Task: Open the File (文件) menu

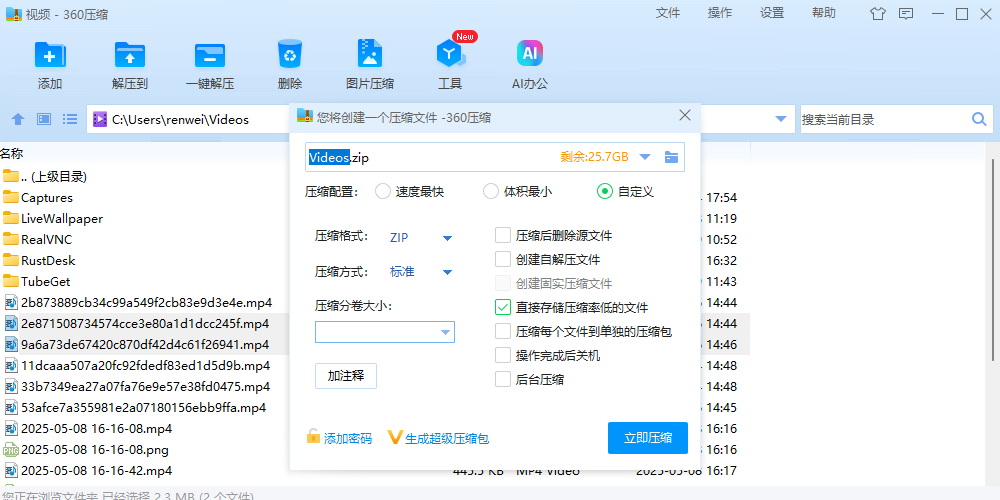Action: 668,13
